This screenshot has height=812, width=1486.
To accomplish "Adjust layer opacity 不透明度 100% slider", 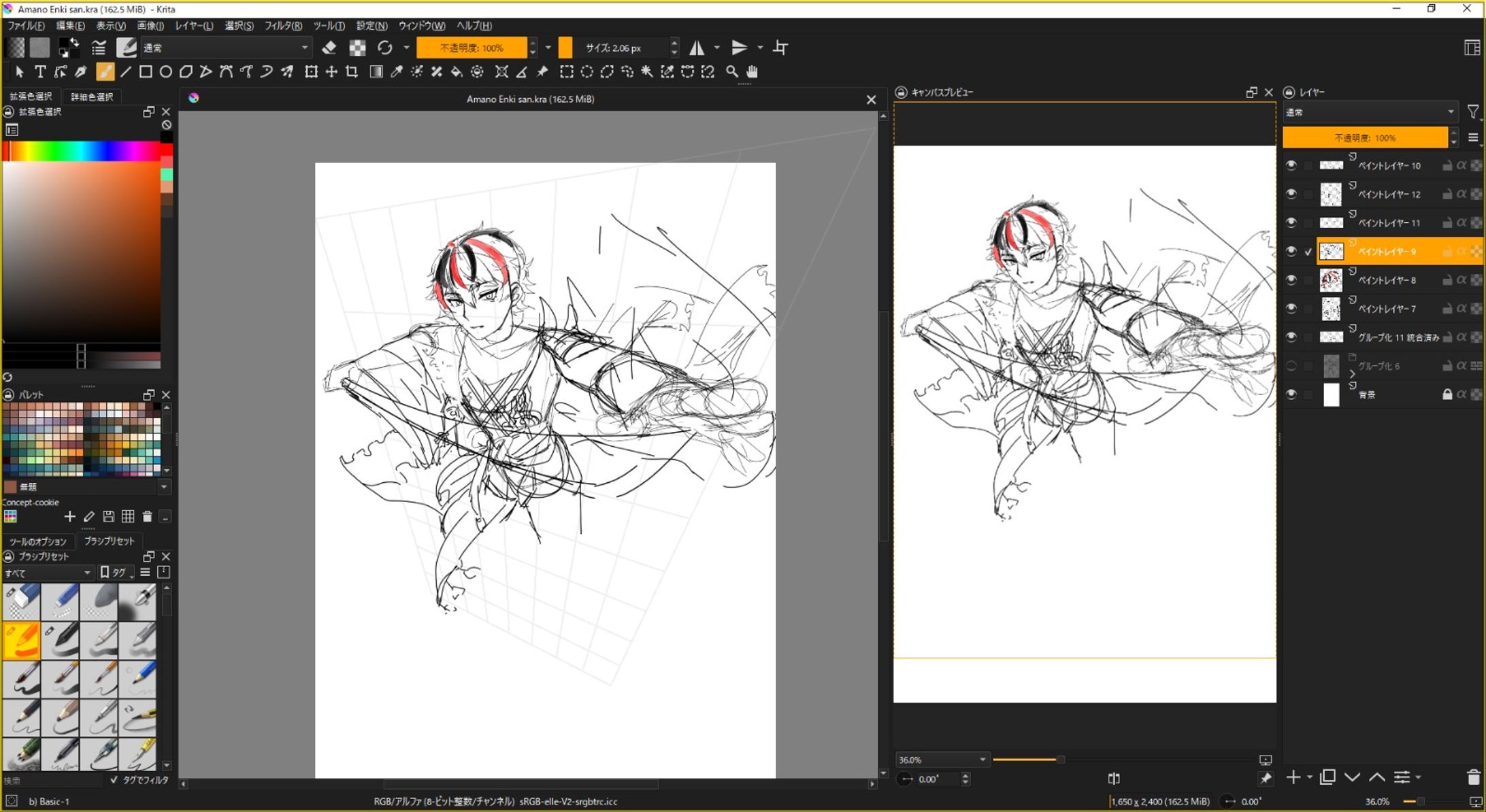I will pyautogui.click(x=1365, y=137).
